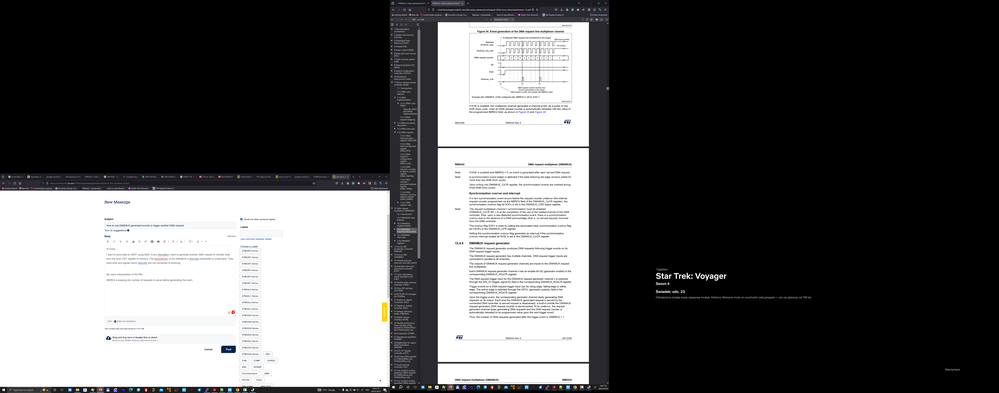Select the COMP label chip
The width and height of the screenshot is (999, 393).
(x=257, y=361)
